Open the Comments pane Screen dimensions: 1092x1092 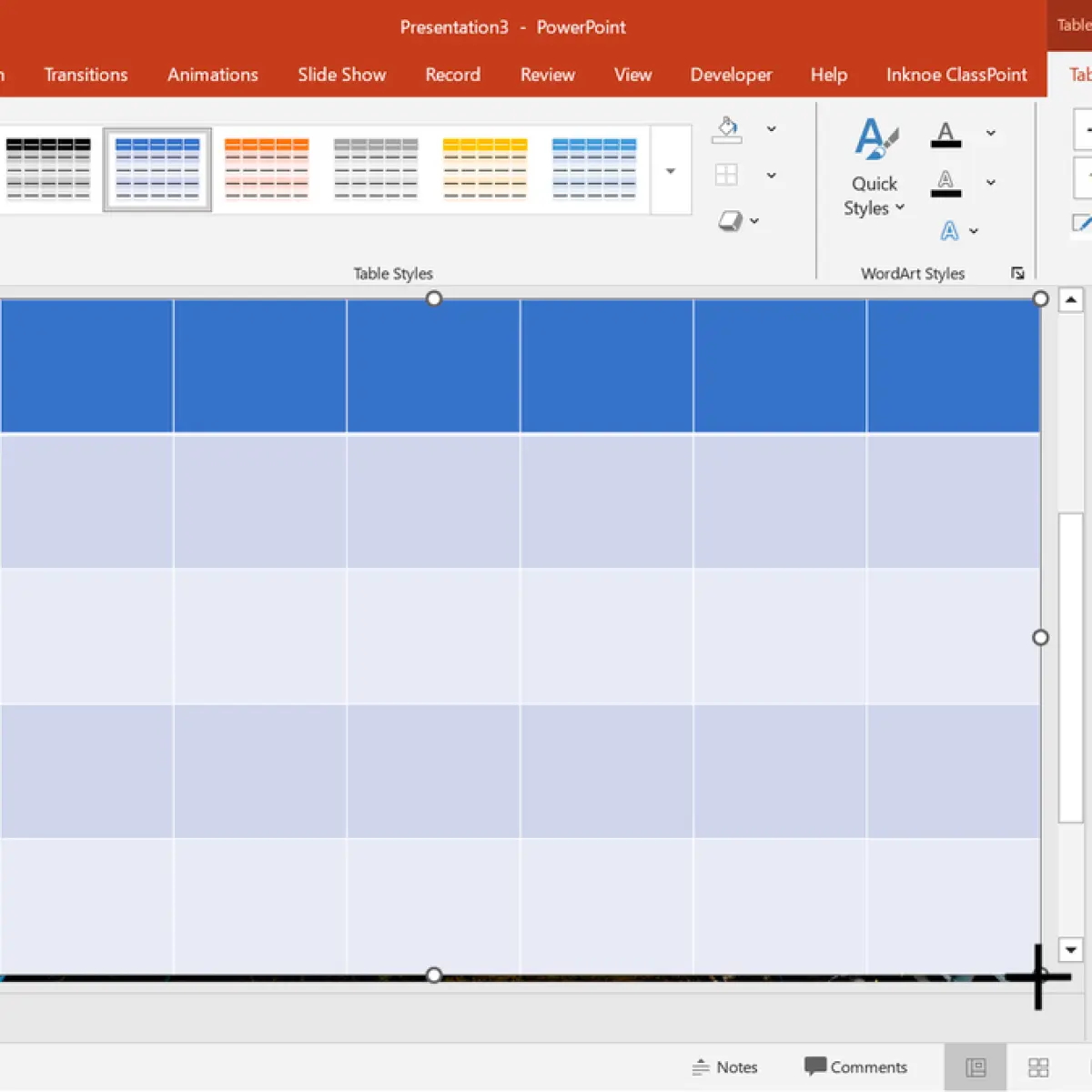pyautogui.click(x=856, y=1067)
